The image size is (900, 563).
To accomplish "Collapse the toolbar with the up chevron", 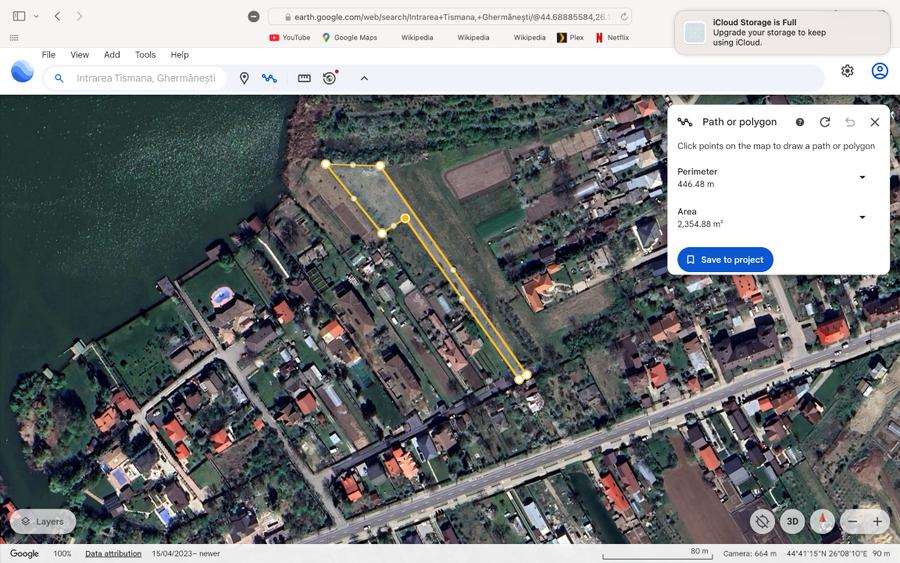I will pyautogui.click(x=364, y=78).
